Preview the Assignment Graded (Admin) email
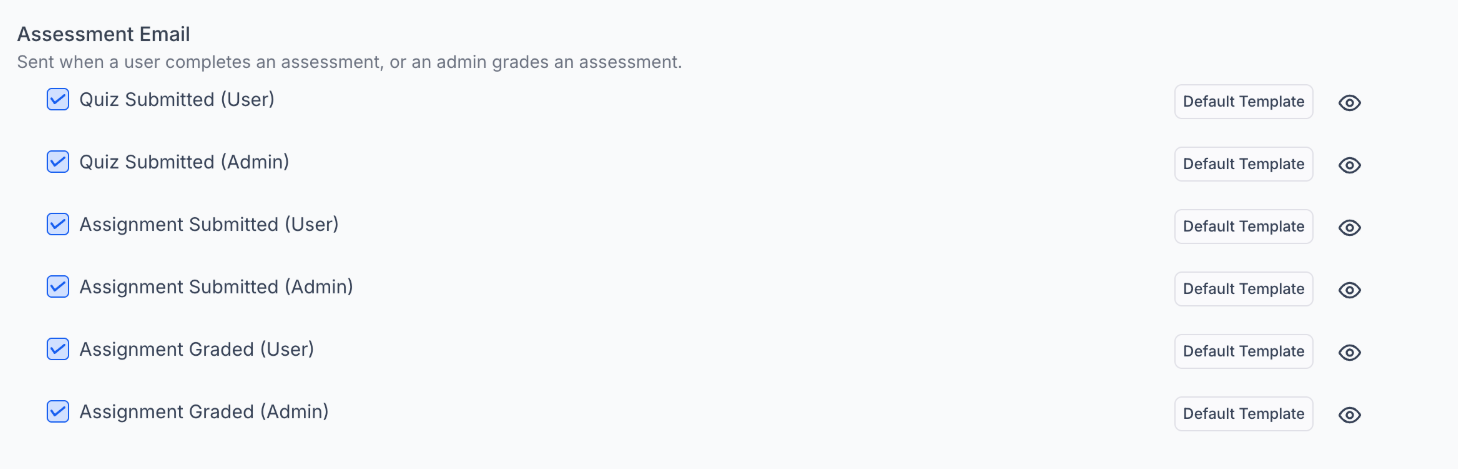Image resolution: width=1458 pixels, height=469 pixels. pos(1350,415)
